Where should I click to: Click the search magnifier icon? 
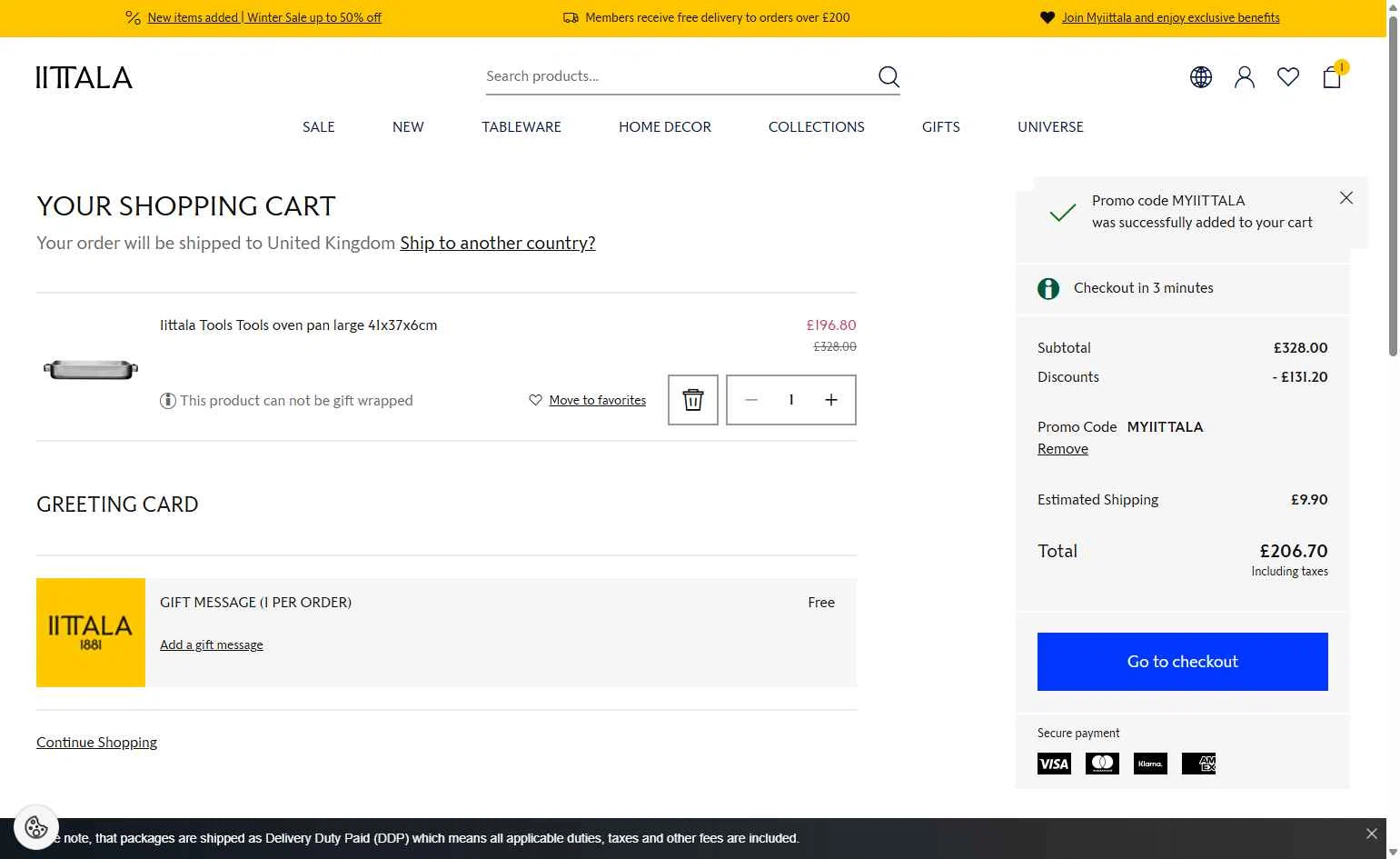[x=889, y=76]
